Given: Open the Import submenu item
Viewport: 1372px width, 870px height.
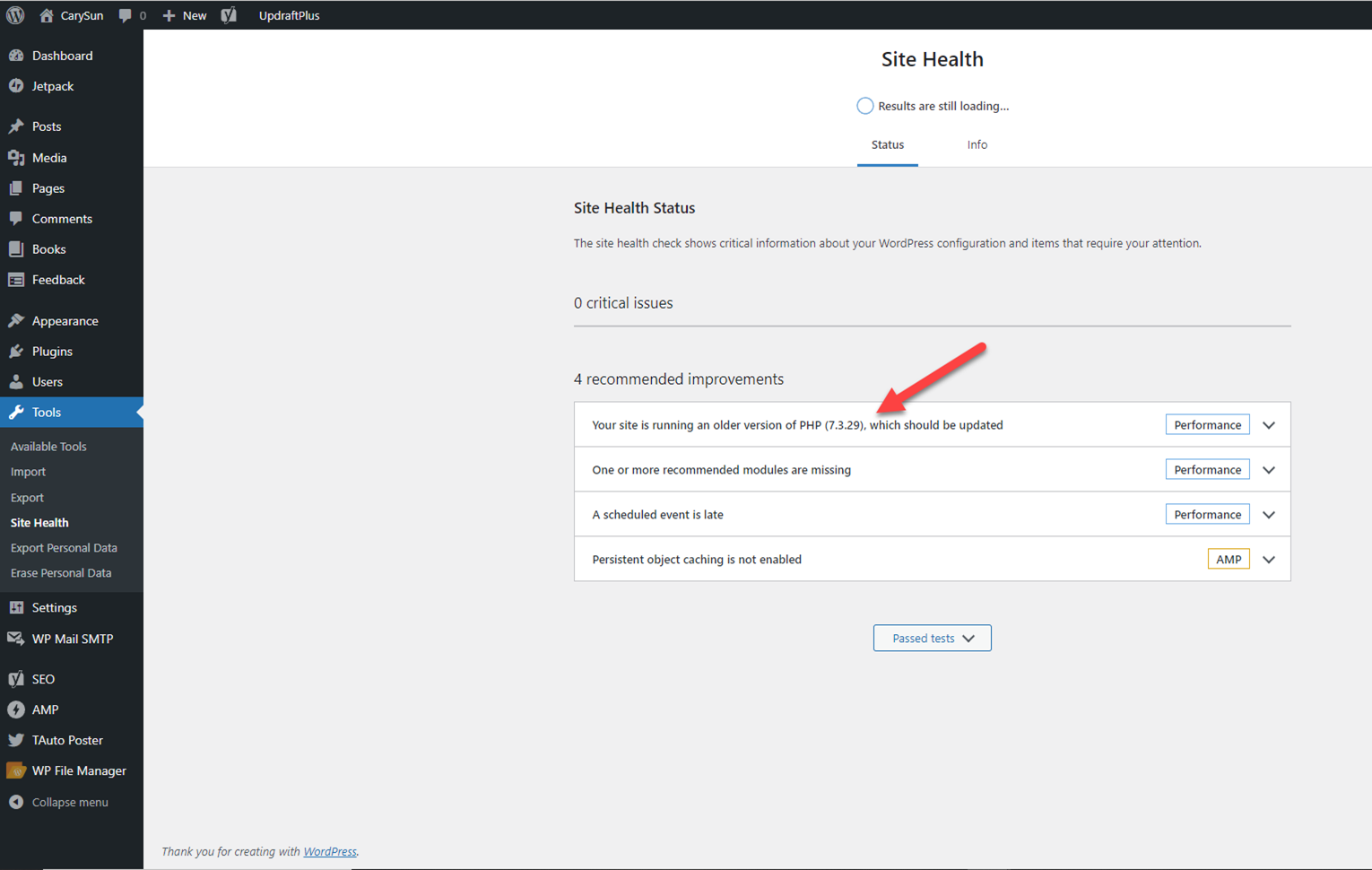Looking at the screenshot, I should (28, 472).
